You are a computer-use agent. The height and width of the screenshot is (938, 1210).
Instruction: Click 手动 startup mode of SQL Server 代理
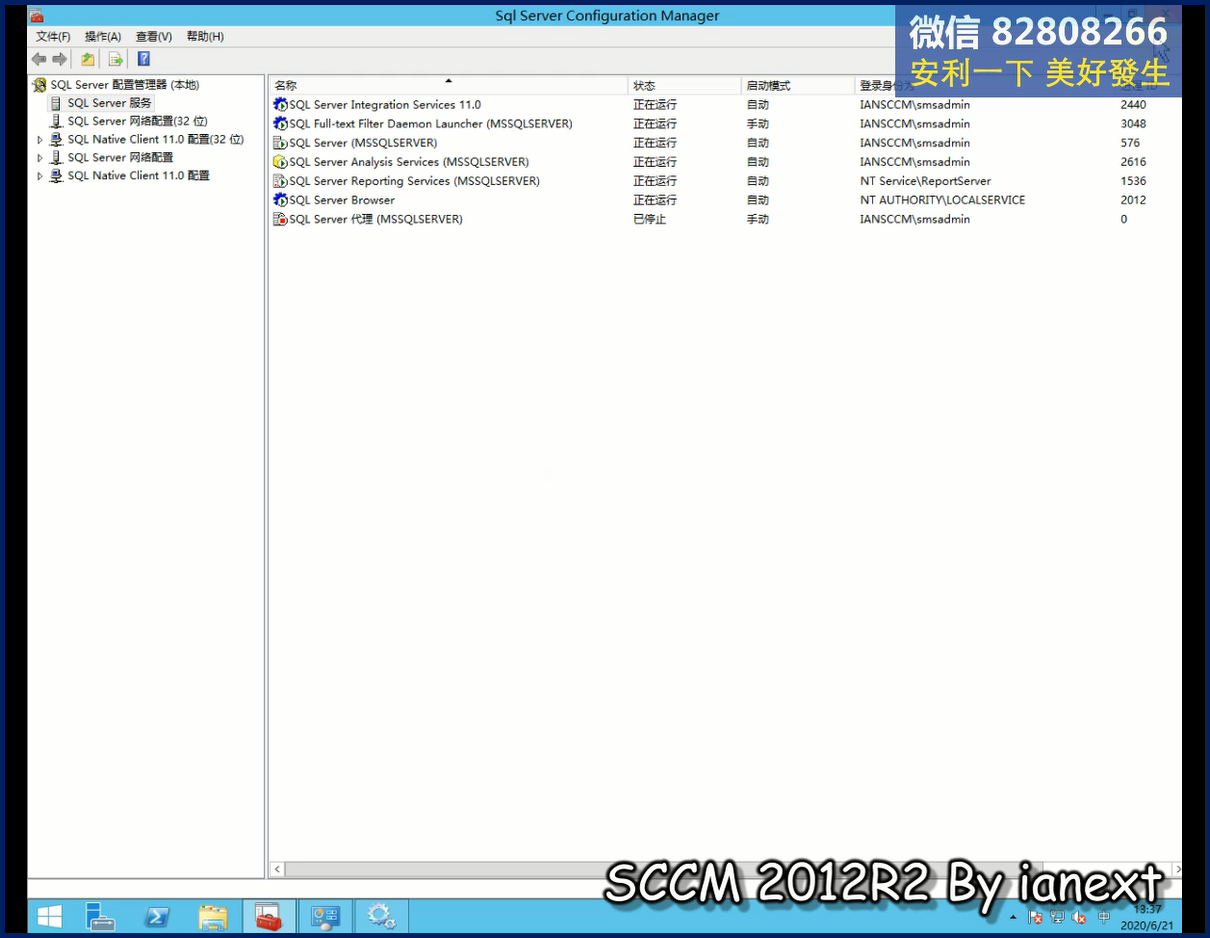pyautogui.click(x=758, y=219)
